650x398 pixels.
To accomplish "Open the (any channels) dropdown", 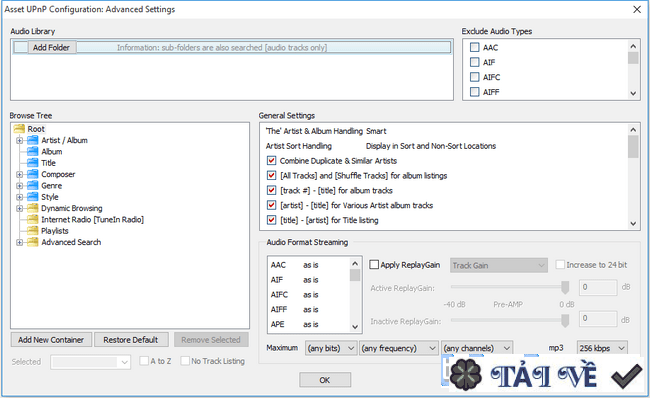I will pos(477,348).
